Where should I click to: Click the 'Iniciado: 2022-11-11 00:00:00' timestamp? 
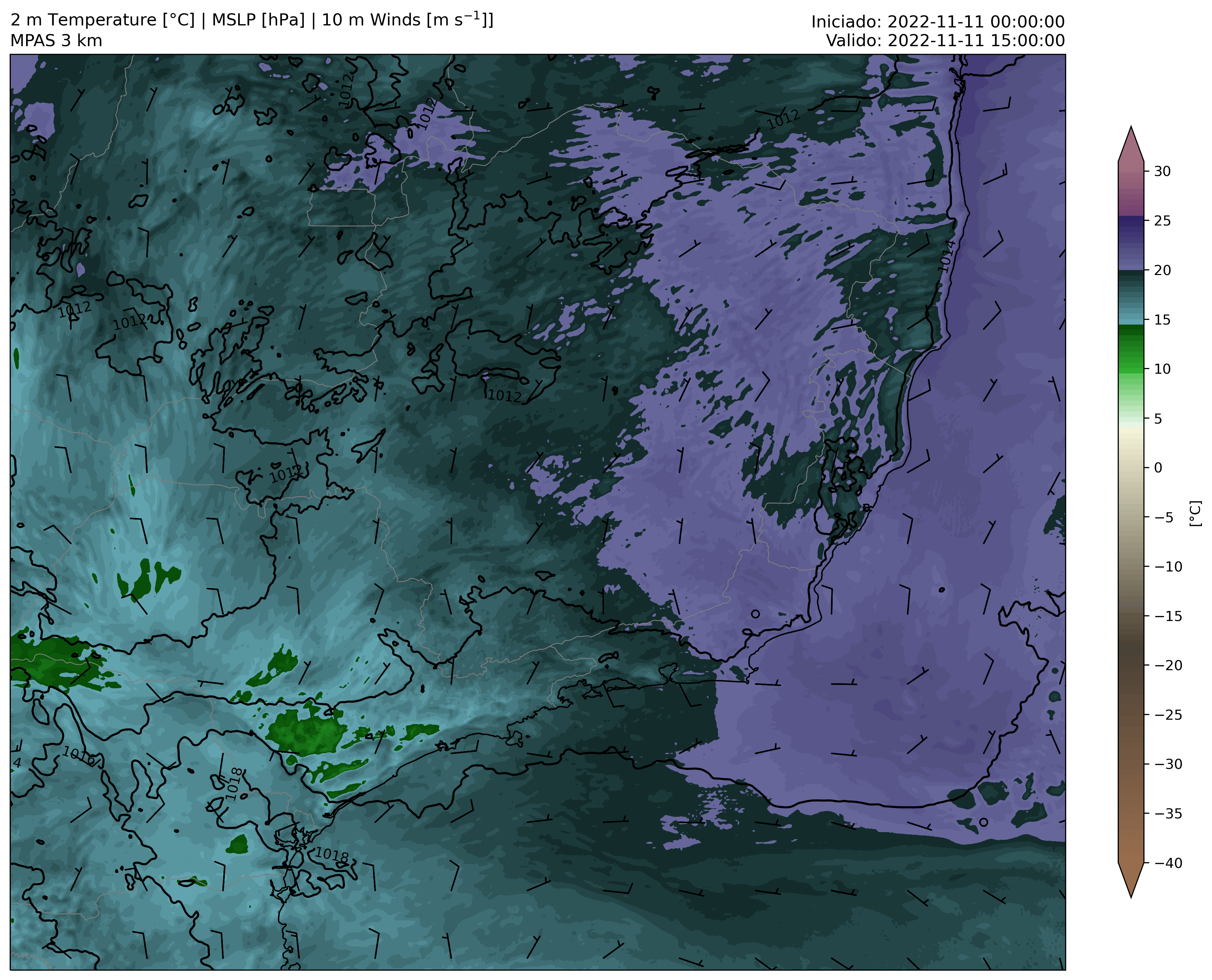pos(938,22)
